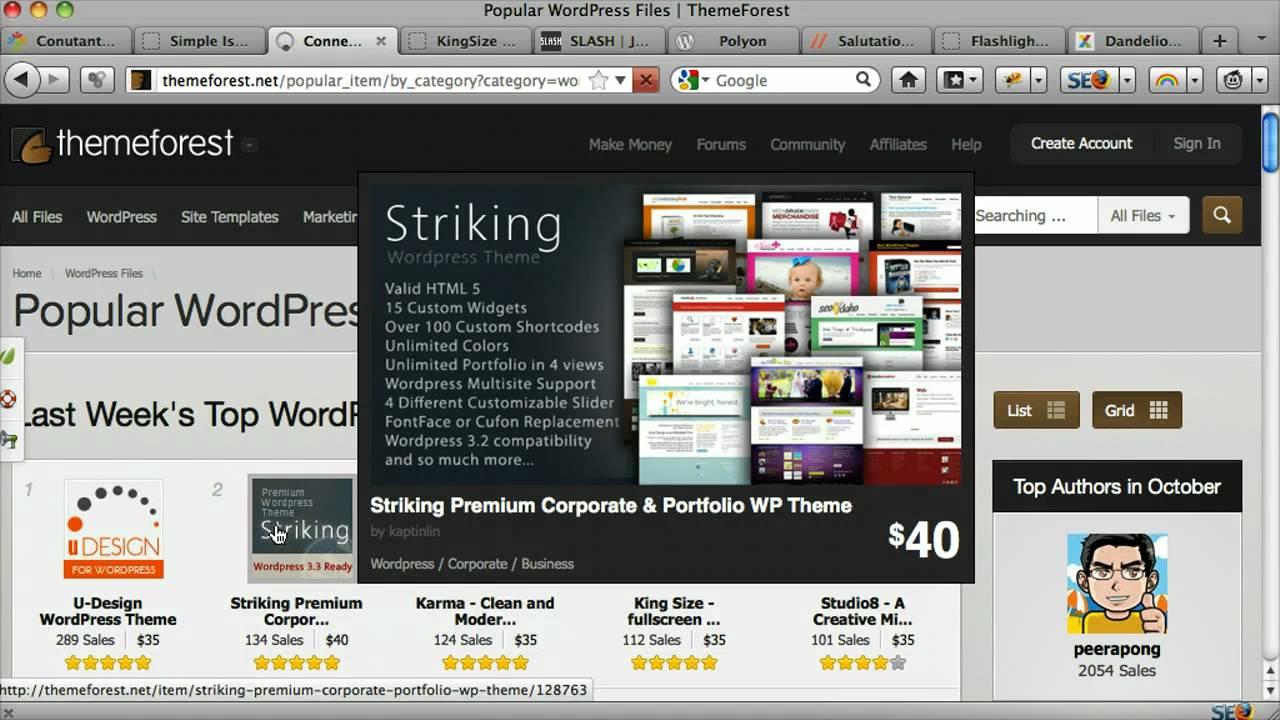Click the Create Account button
This screenshot has width=1280, height=720.
tap(1082, 143)
